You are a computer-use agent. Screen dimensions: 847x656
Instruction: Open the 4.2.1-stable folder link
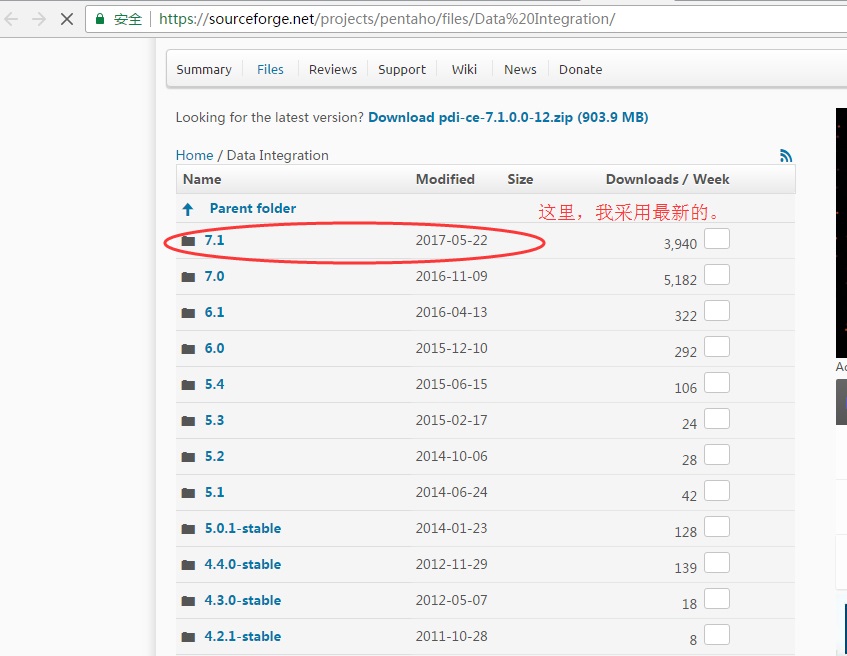[x=243, y=637]
